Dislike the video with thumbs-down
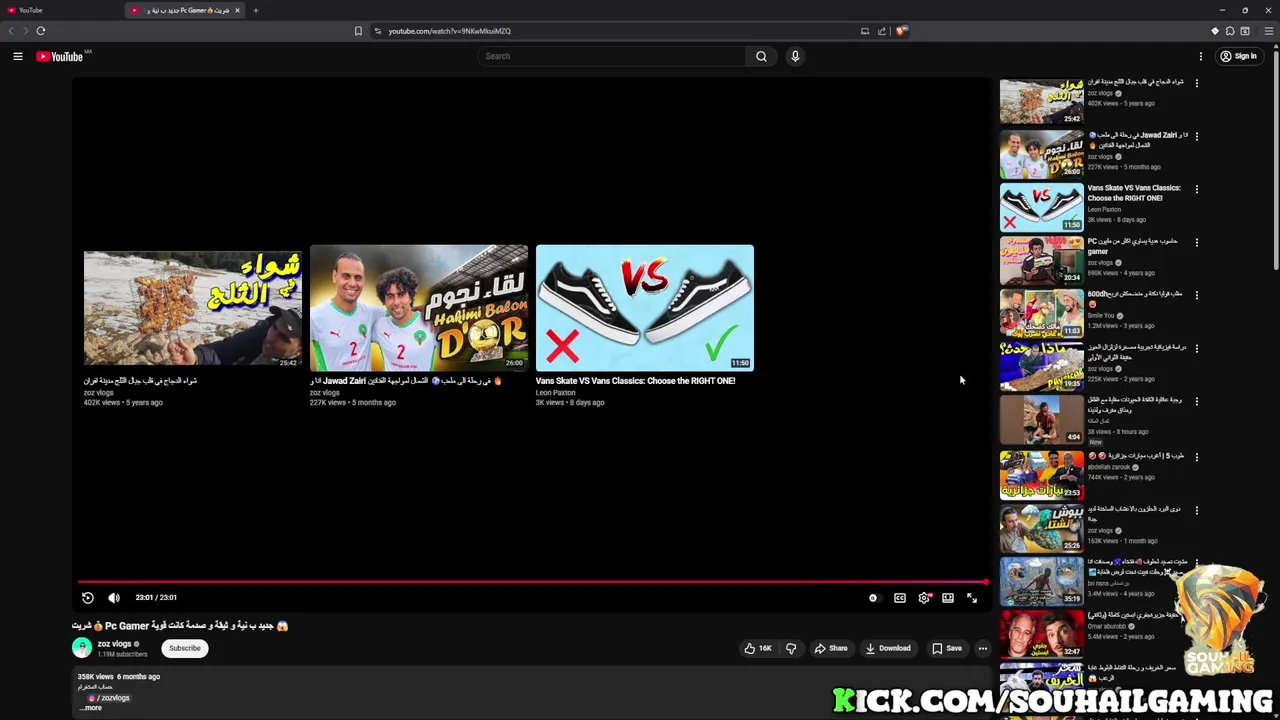The width and height of the screenshot is (1280, 720). point(791,648)
